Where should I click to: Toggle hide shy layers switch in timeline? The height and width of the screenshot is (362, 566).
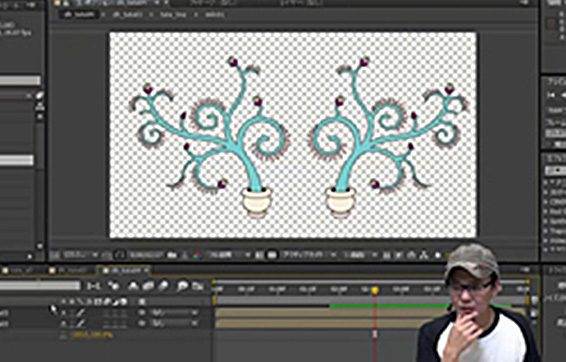click(133, 286)
